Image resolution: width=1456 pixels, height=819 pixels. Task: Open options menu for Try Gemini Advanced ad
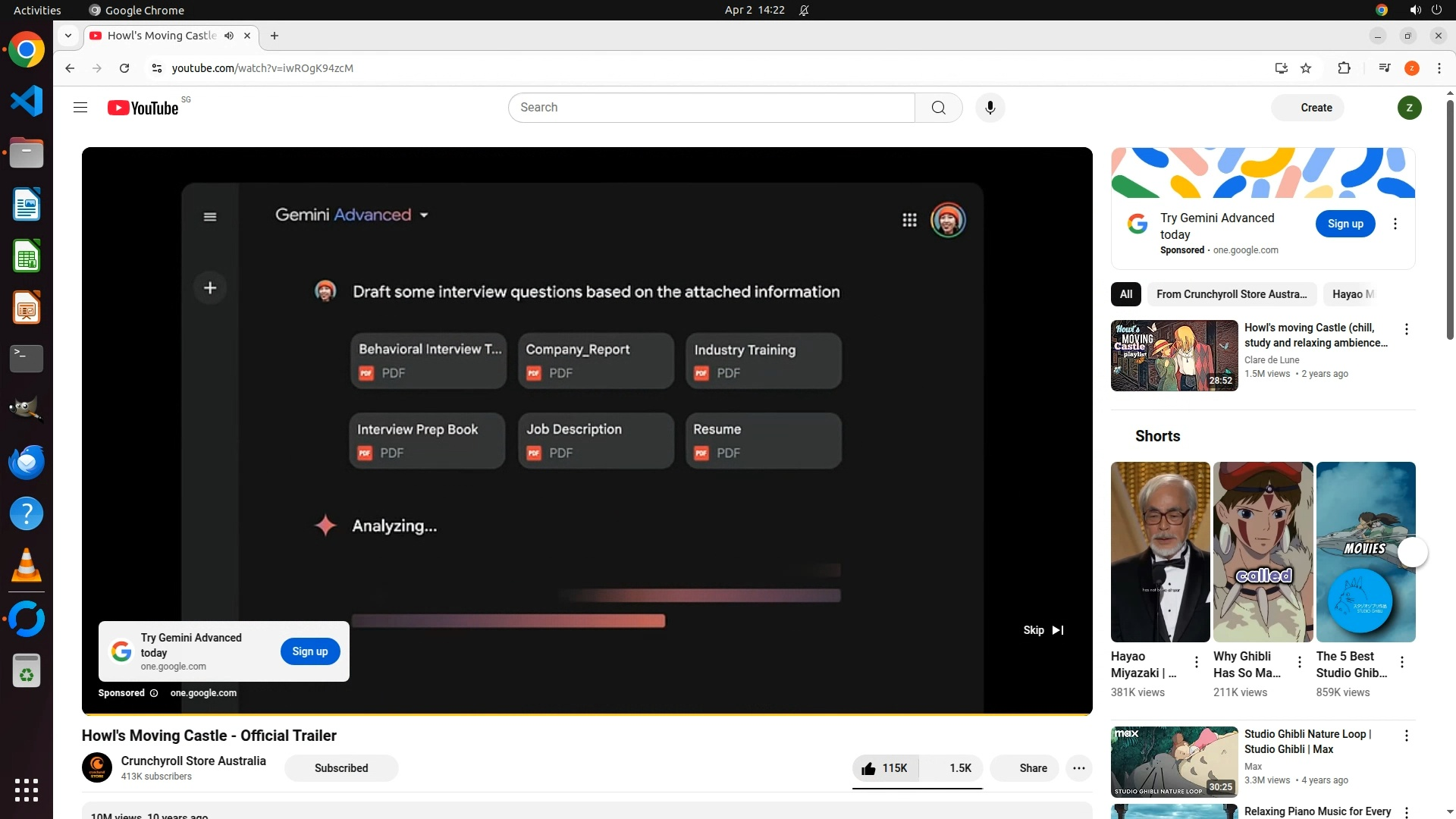pos(1395,224)
